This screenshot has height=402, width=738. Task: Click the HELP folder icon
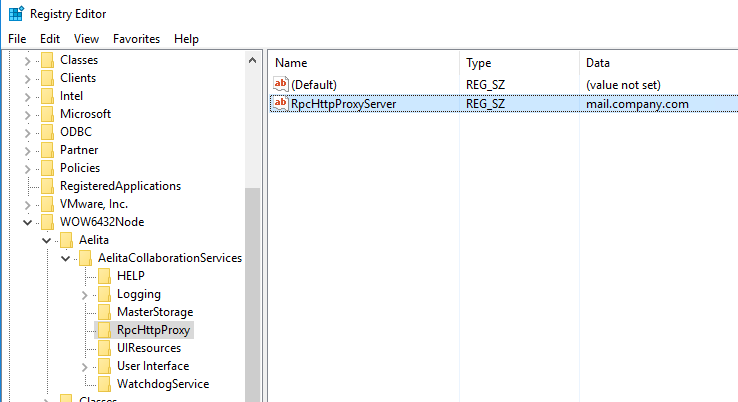pos(104,276)
